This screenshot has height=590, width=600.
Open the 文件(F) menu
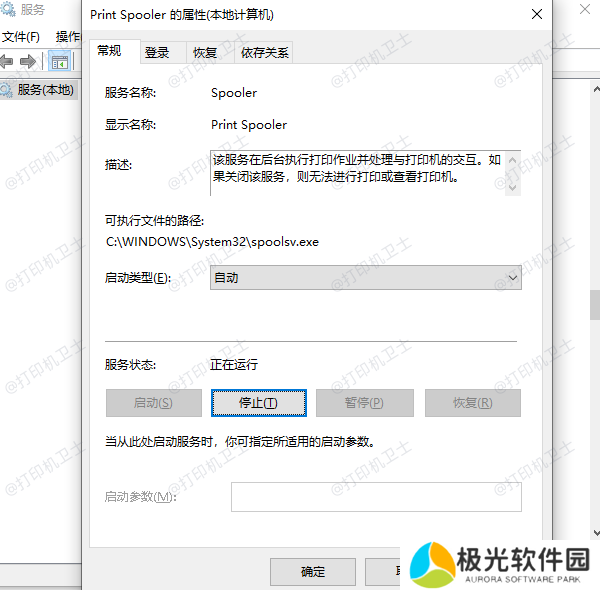(x=20, y=37)
